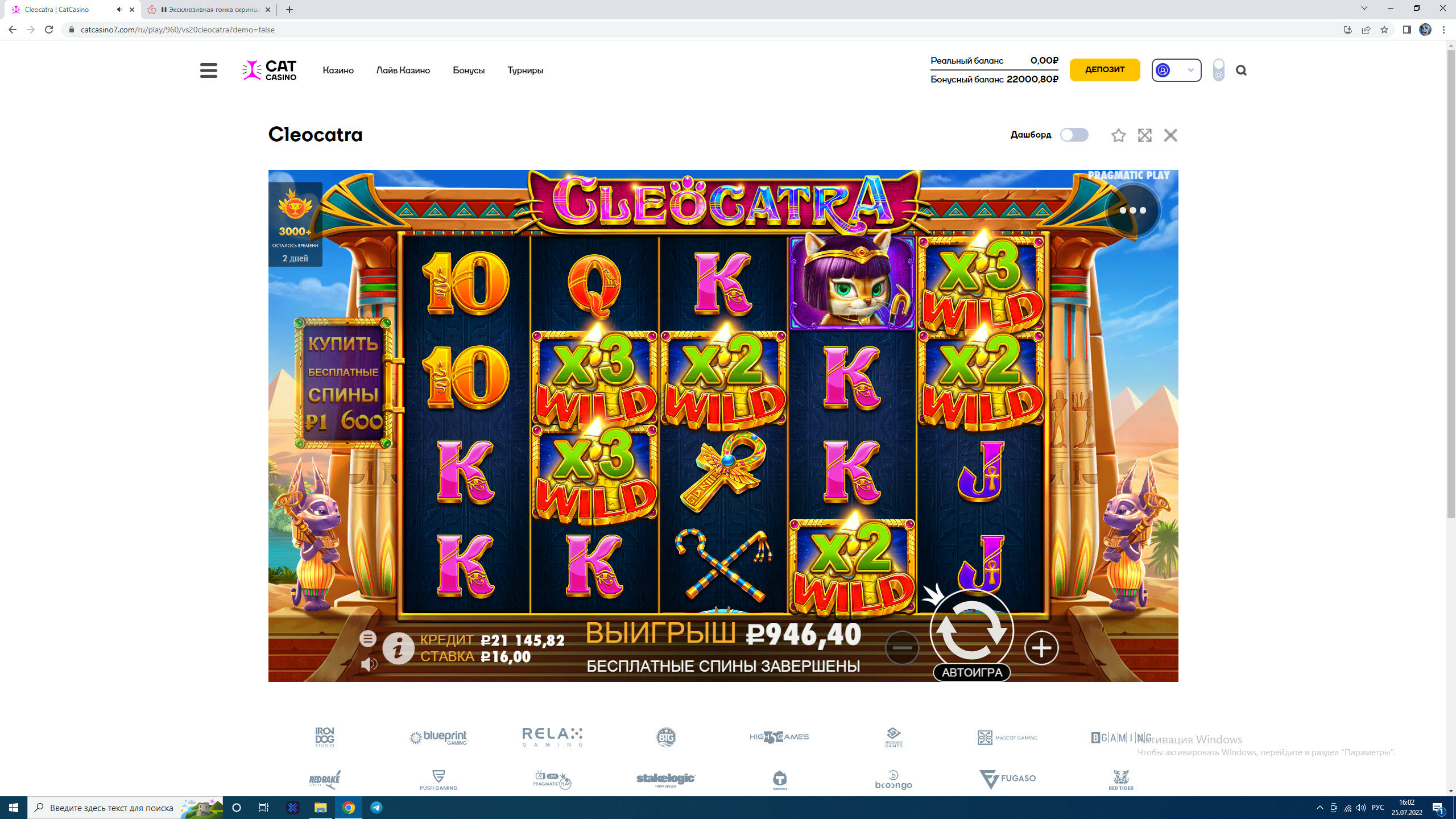
Task: Open the three-dots game menu
Action: 1132,210
